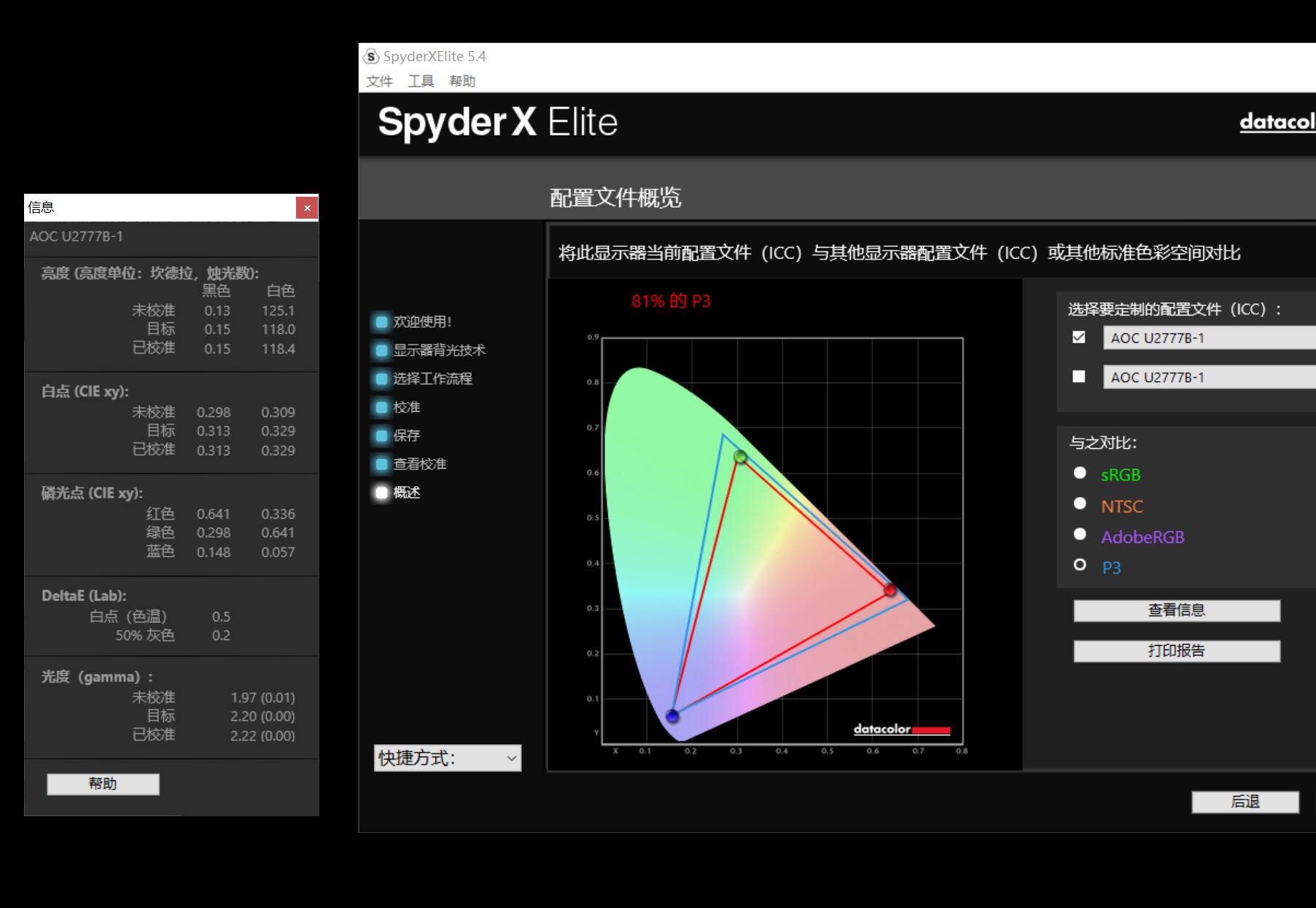The width and height of the screenshot is (1316, 908).
Task: Go to the 查看校准 step
Action: tap(420, 463)
